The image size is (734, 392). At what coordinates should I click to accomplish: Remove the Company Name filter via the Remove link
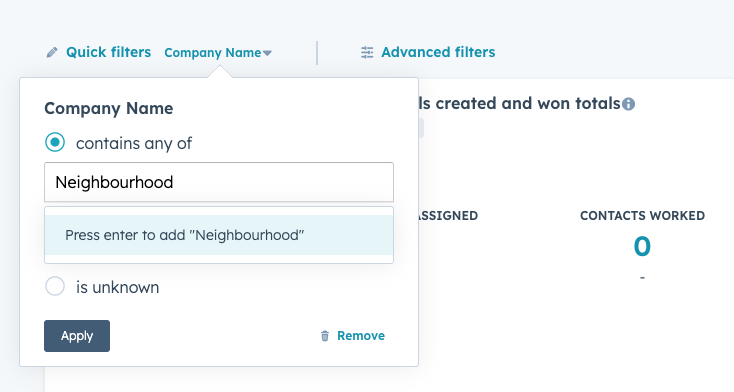(x=360, y=336)
